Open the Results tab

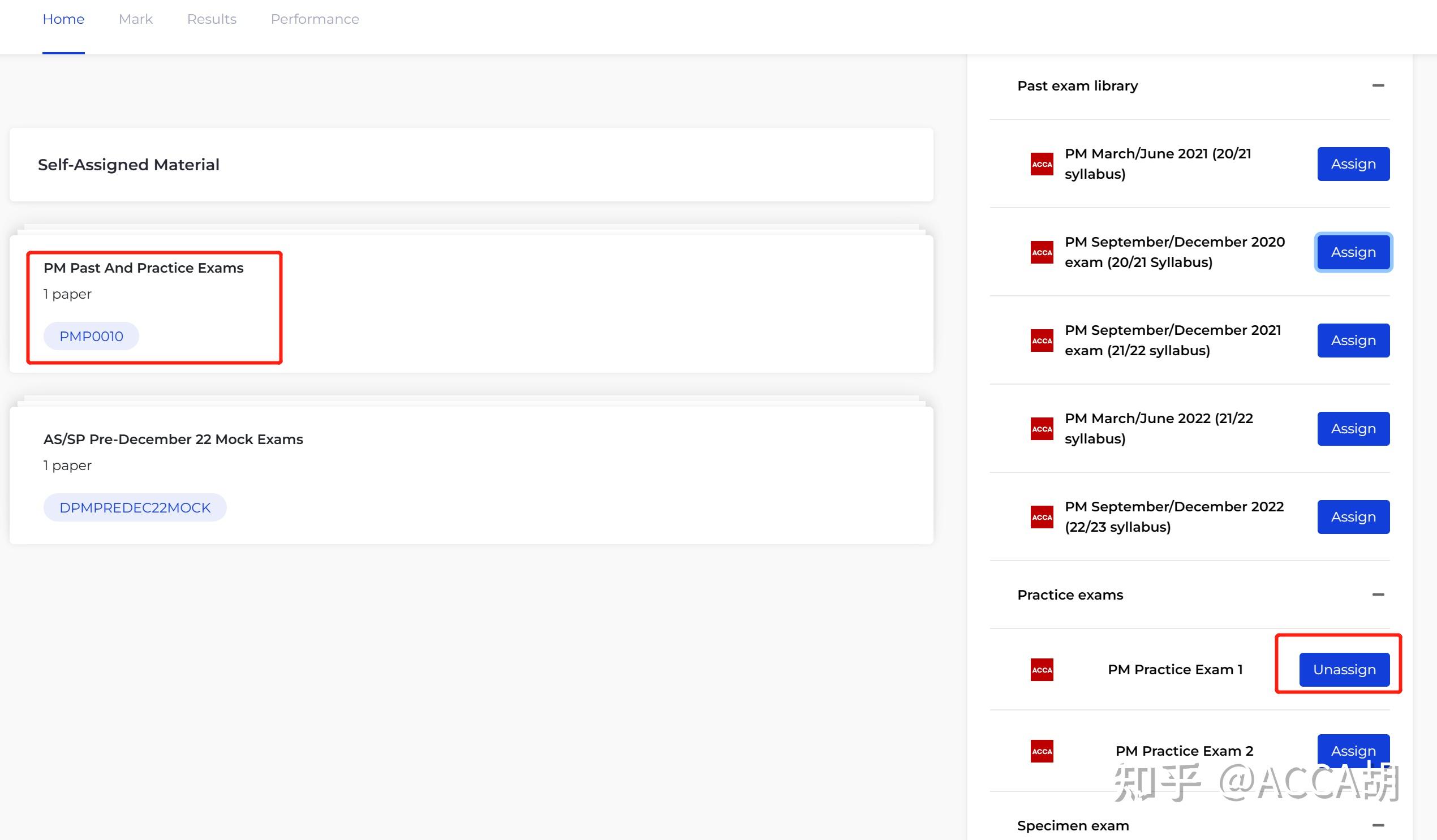click(x=212, y=19)
